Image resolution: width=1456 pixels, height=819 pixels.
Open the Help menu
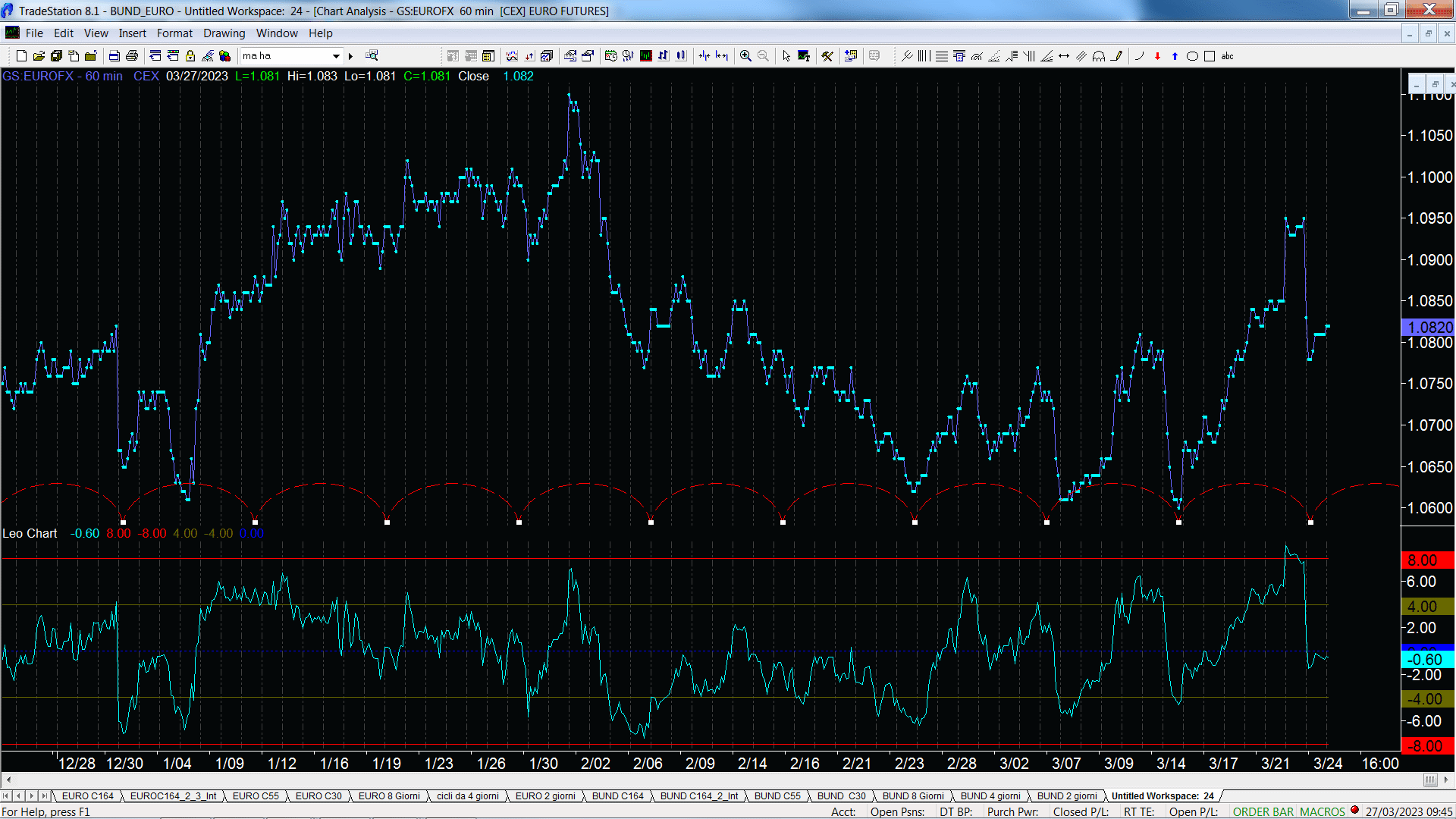[x=320, y=33]
